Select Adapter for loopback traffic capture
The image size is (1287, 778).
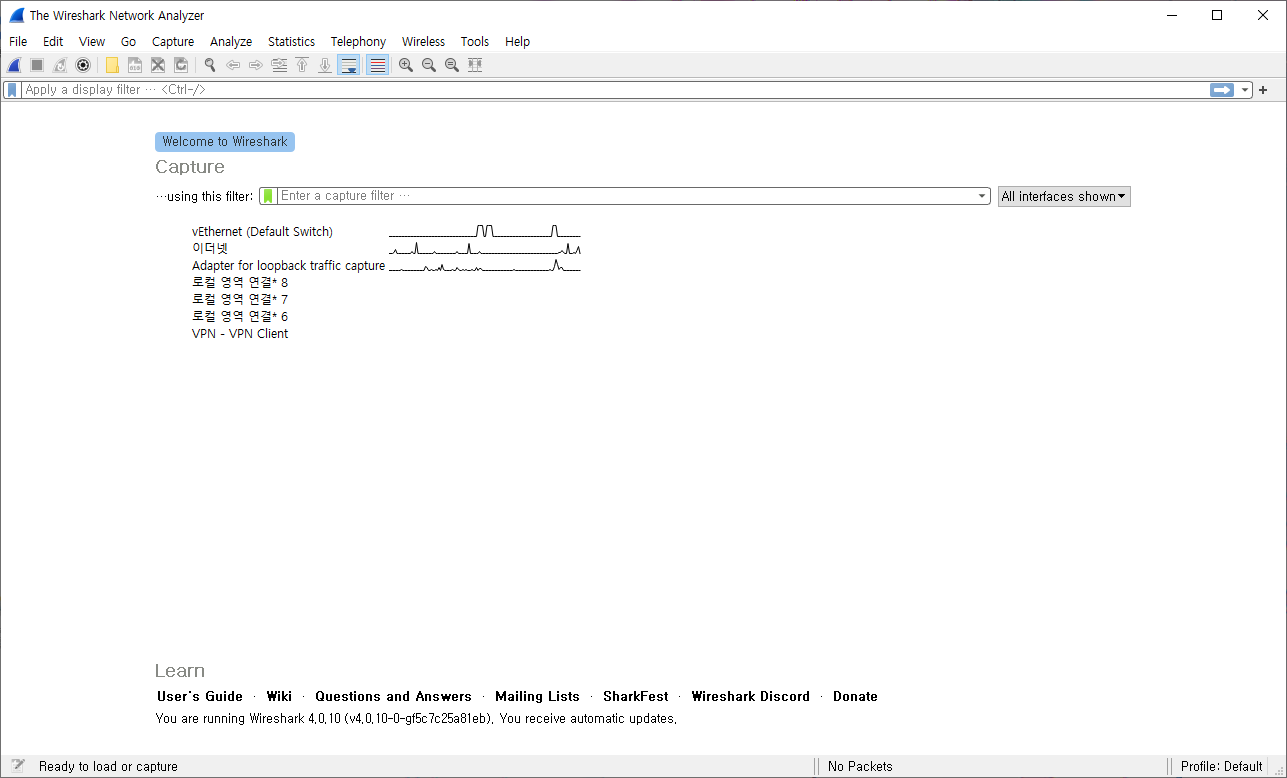(288, 266)
